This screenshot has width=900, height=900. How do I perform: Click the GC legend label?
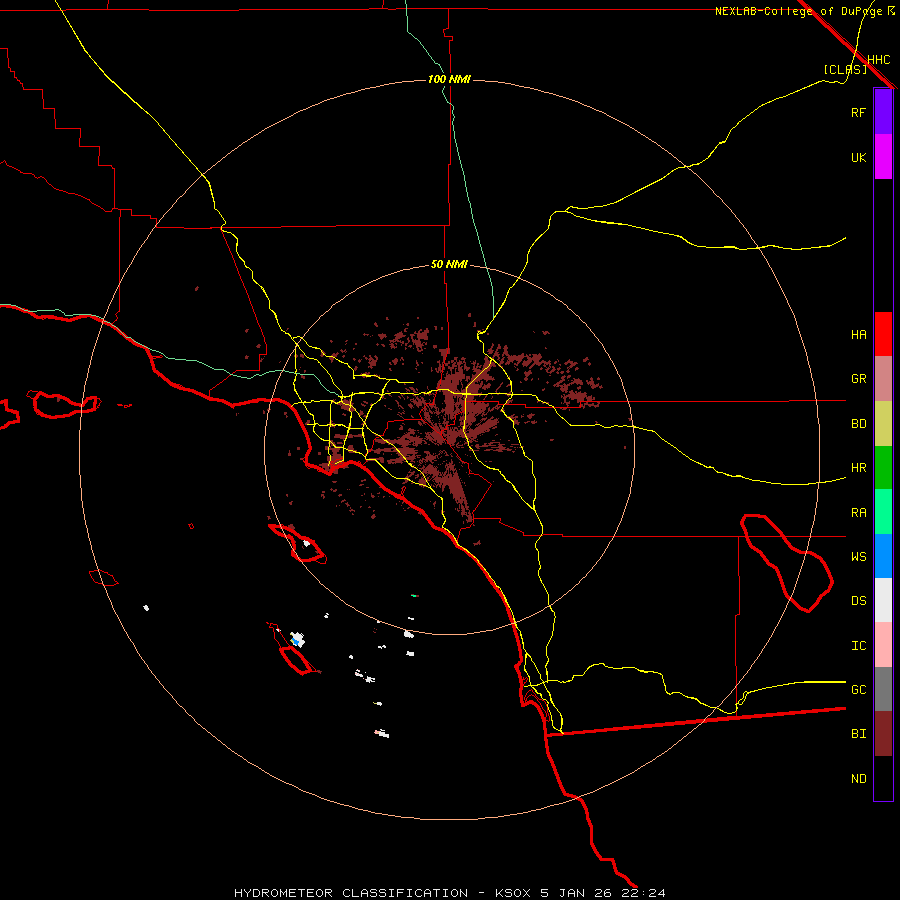pos(858,690)
